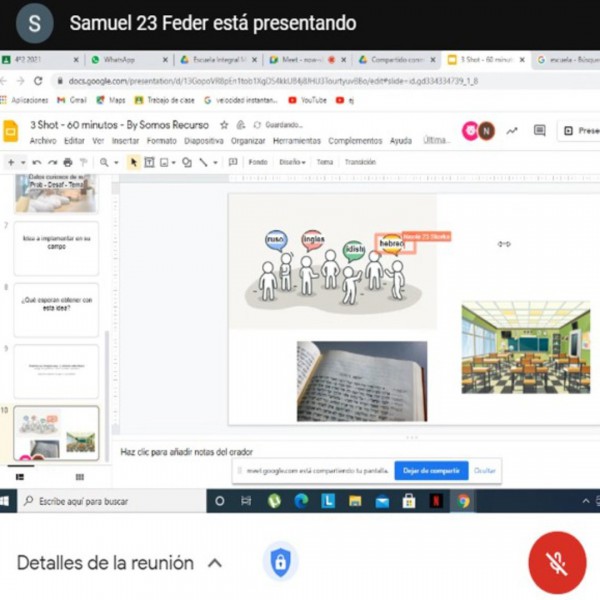
Task: Open the Trabajo de clase bookmark
Action: [165, 100]
